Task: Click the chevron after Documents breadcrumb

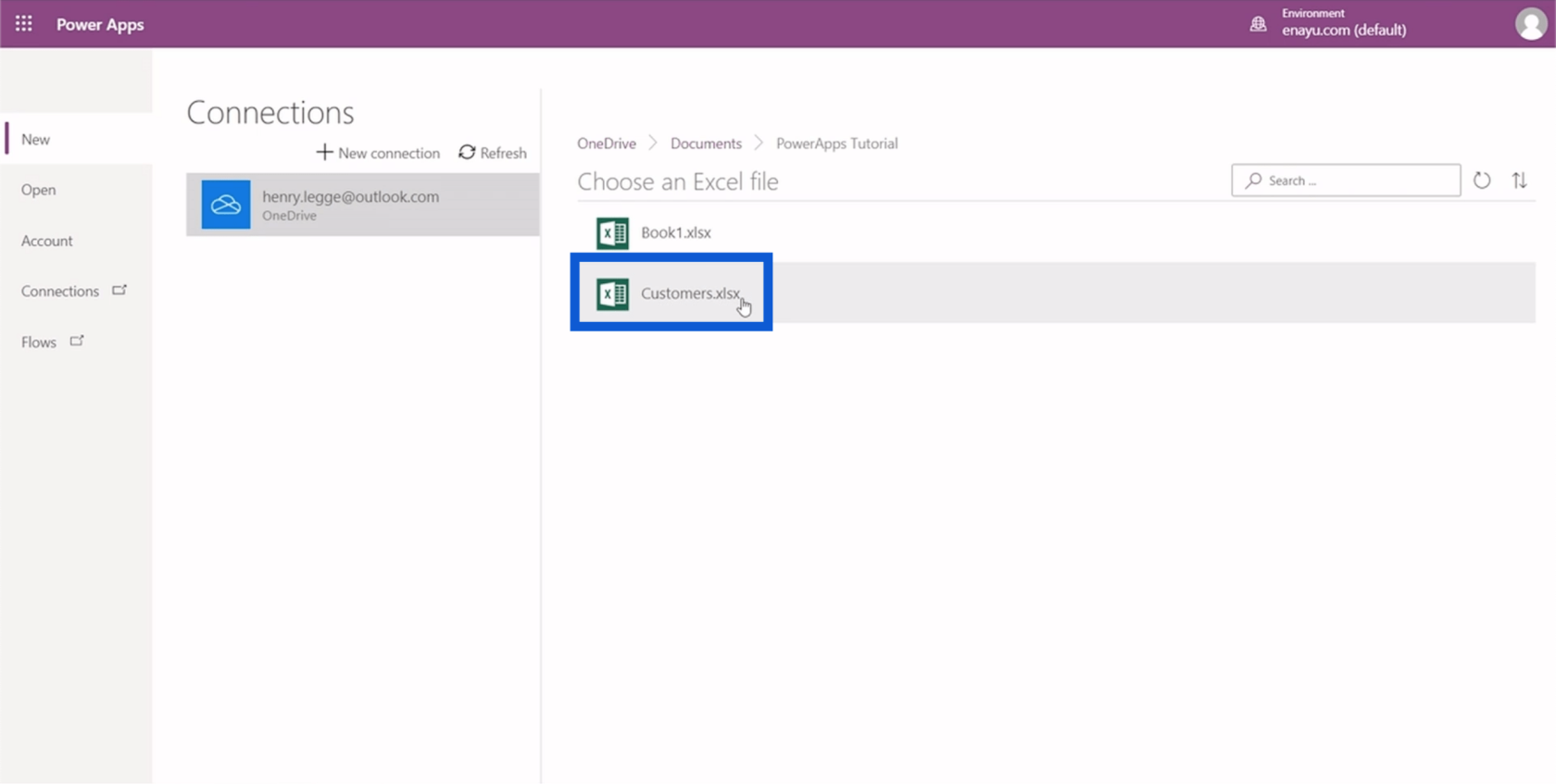Action: pos(759,143)
